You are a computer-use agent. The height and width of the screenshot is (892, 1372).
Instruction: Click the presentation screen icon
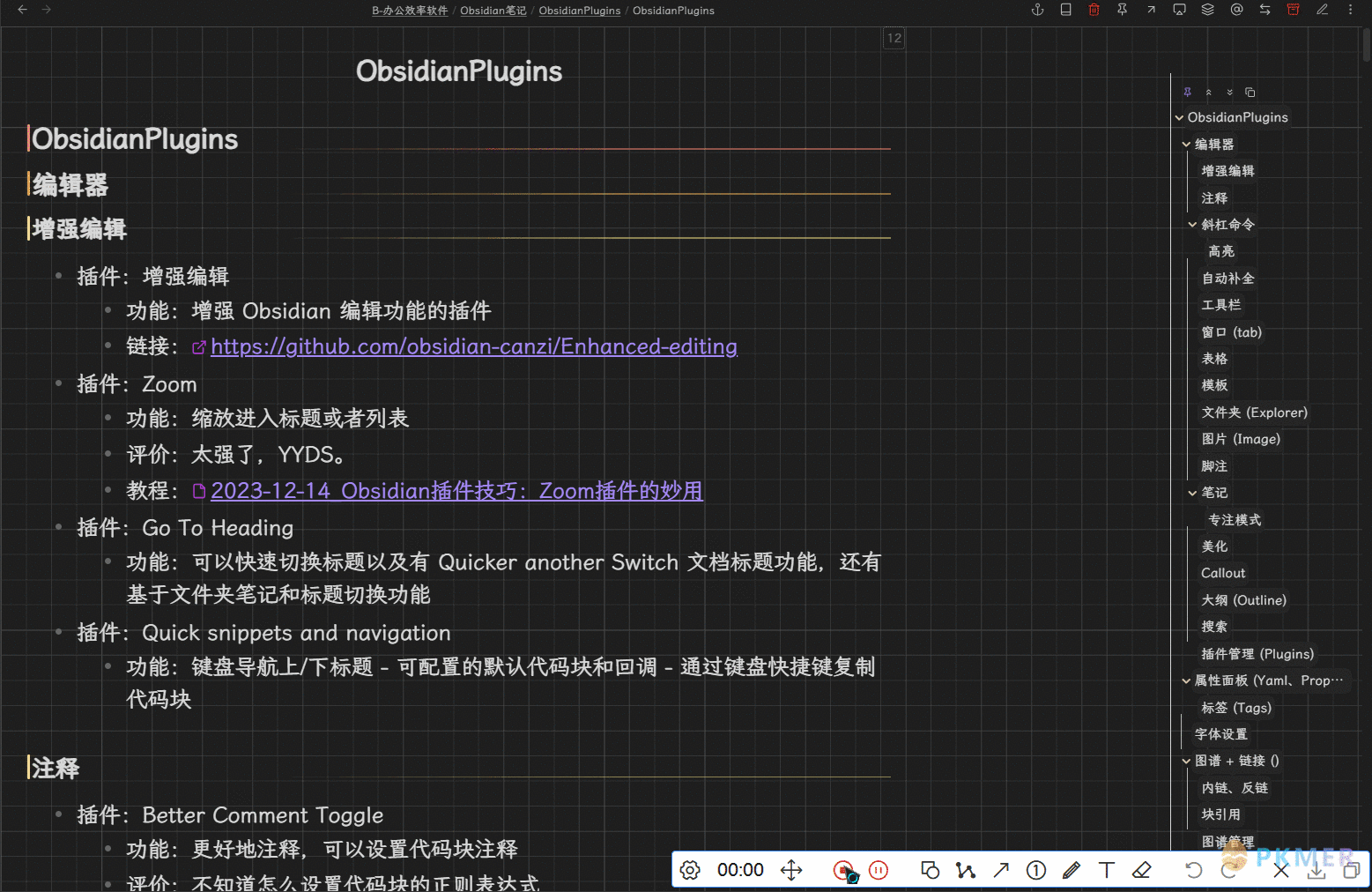1179,10
